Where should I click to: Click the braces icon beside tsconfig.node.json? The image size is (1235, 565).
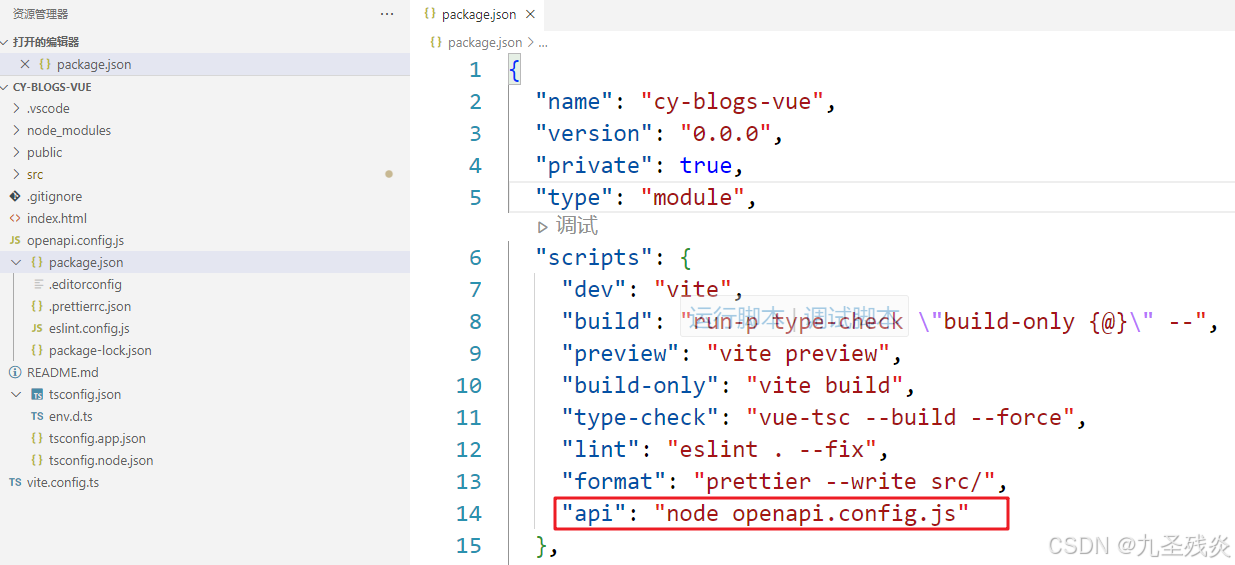pos(37,460)
